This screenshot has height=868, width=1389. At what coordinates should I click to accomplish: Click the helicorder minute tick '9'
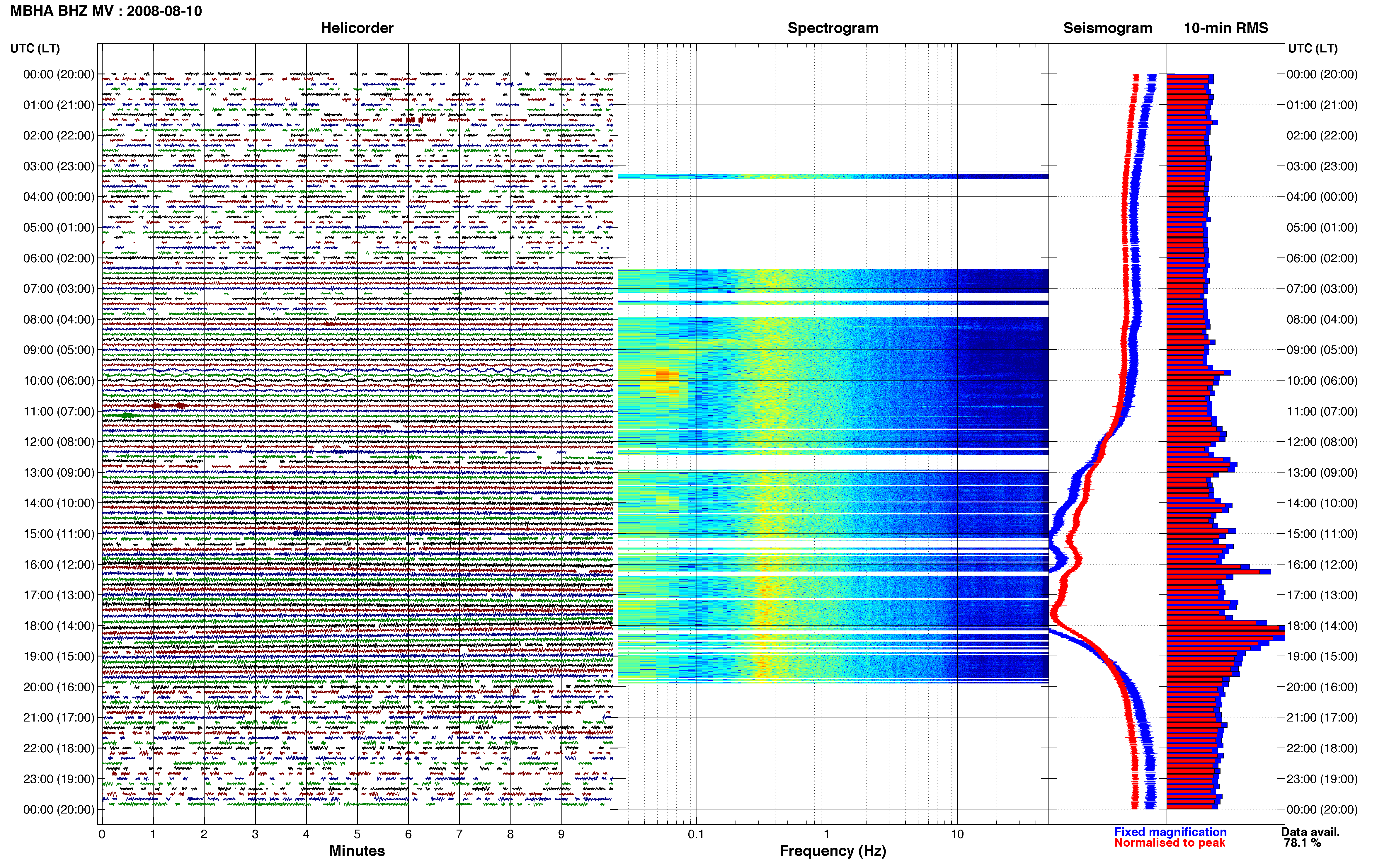click(561, 834)
